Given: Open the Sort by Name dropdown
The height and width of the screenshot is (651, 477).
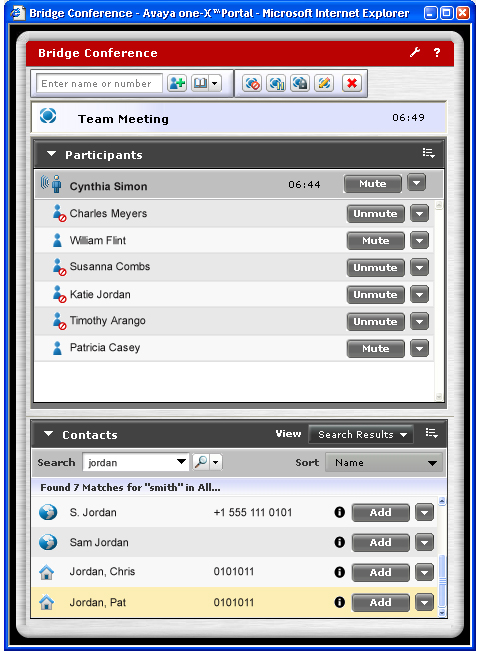Looking at the screenshot, I should (x=384, y=463).
